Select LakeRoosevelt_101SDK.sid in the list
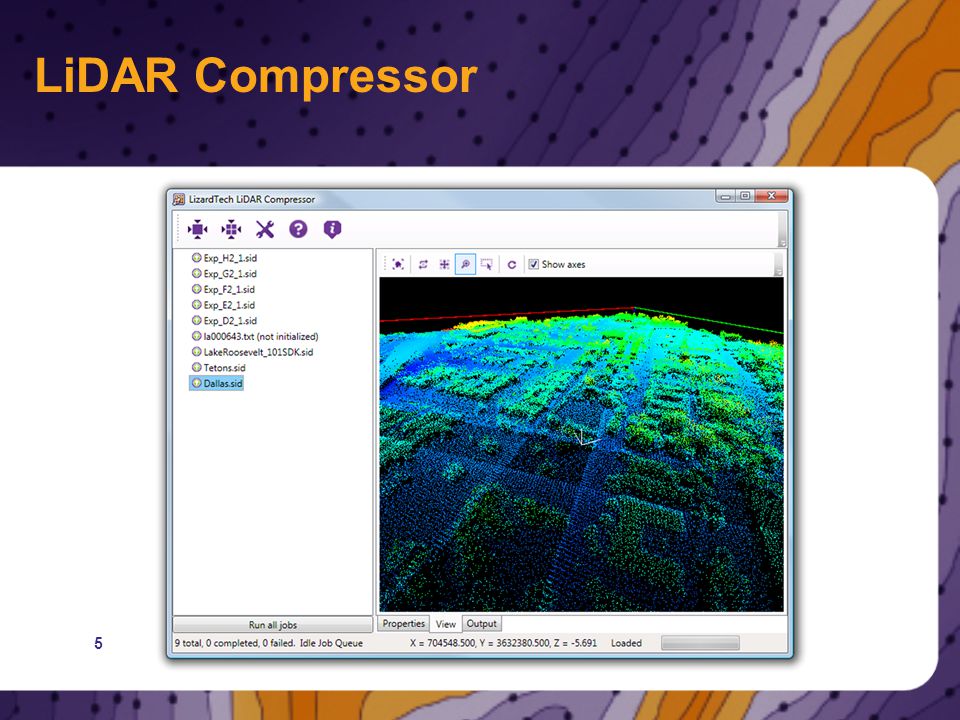The height and width of the screenshot is (720, 960). point(252,352)
